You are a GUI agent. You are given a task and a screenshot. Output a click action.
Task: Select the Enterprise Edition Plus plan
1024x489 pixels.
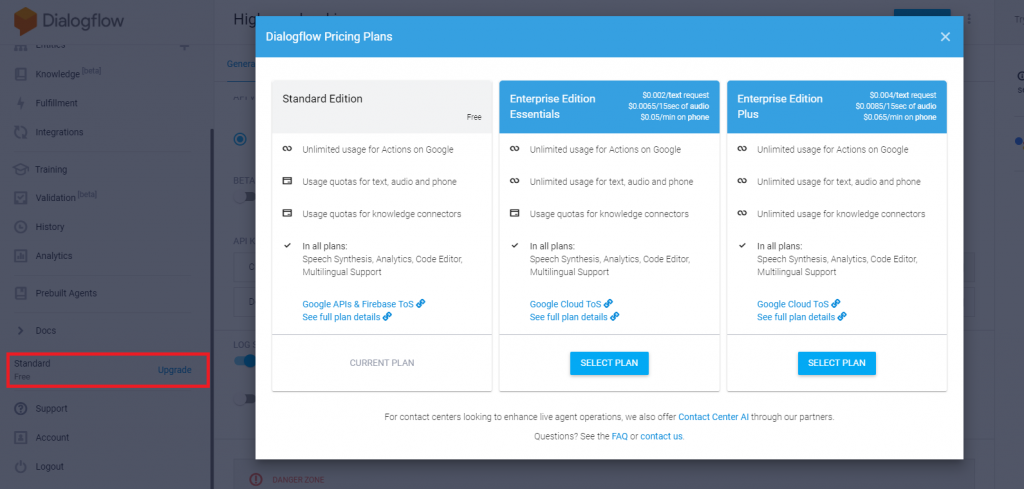(x=836, y=363)
